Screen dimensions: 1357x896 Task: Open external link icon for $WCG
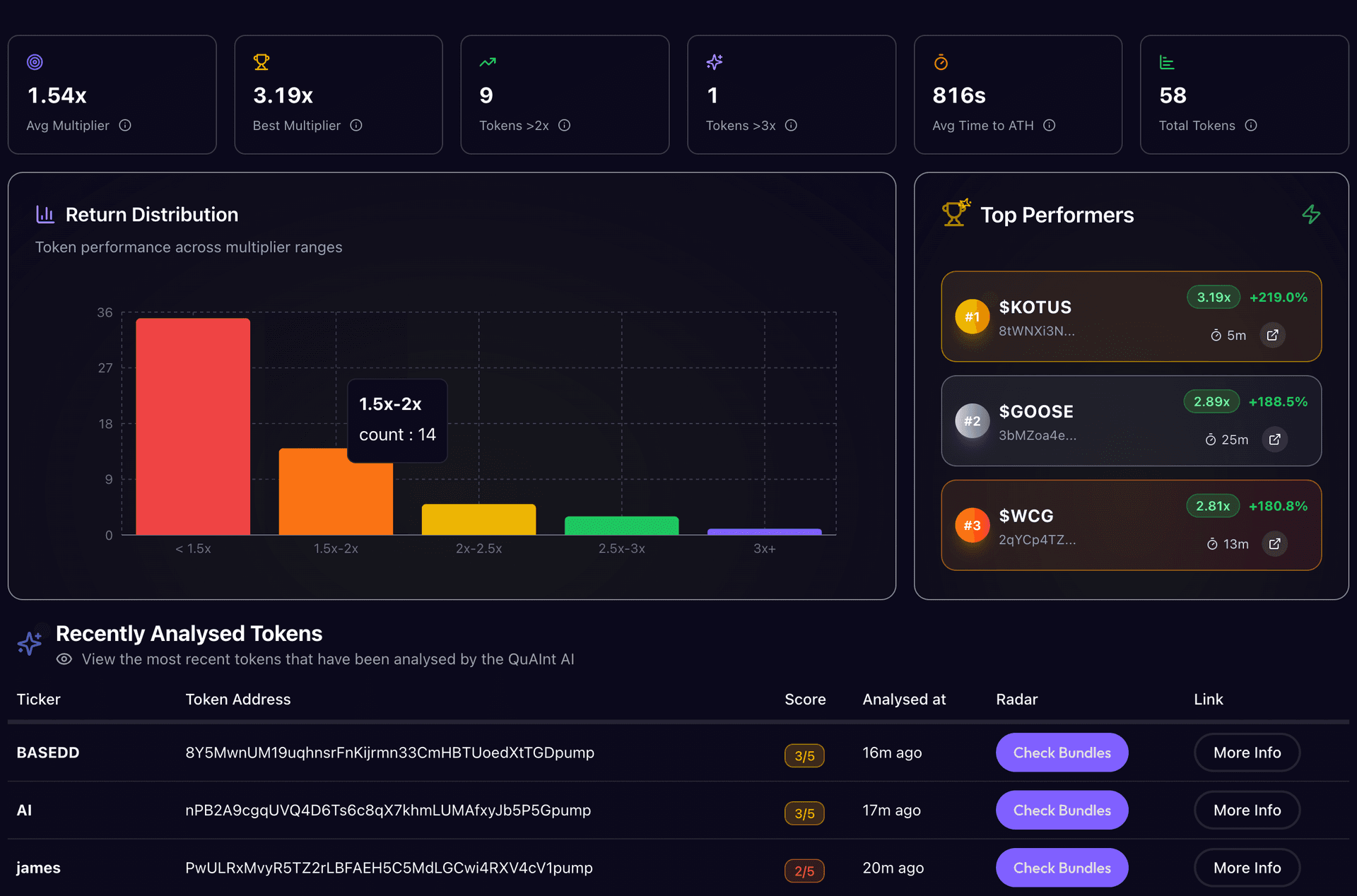1274,543
